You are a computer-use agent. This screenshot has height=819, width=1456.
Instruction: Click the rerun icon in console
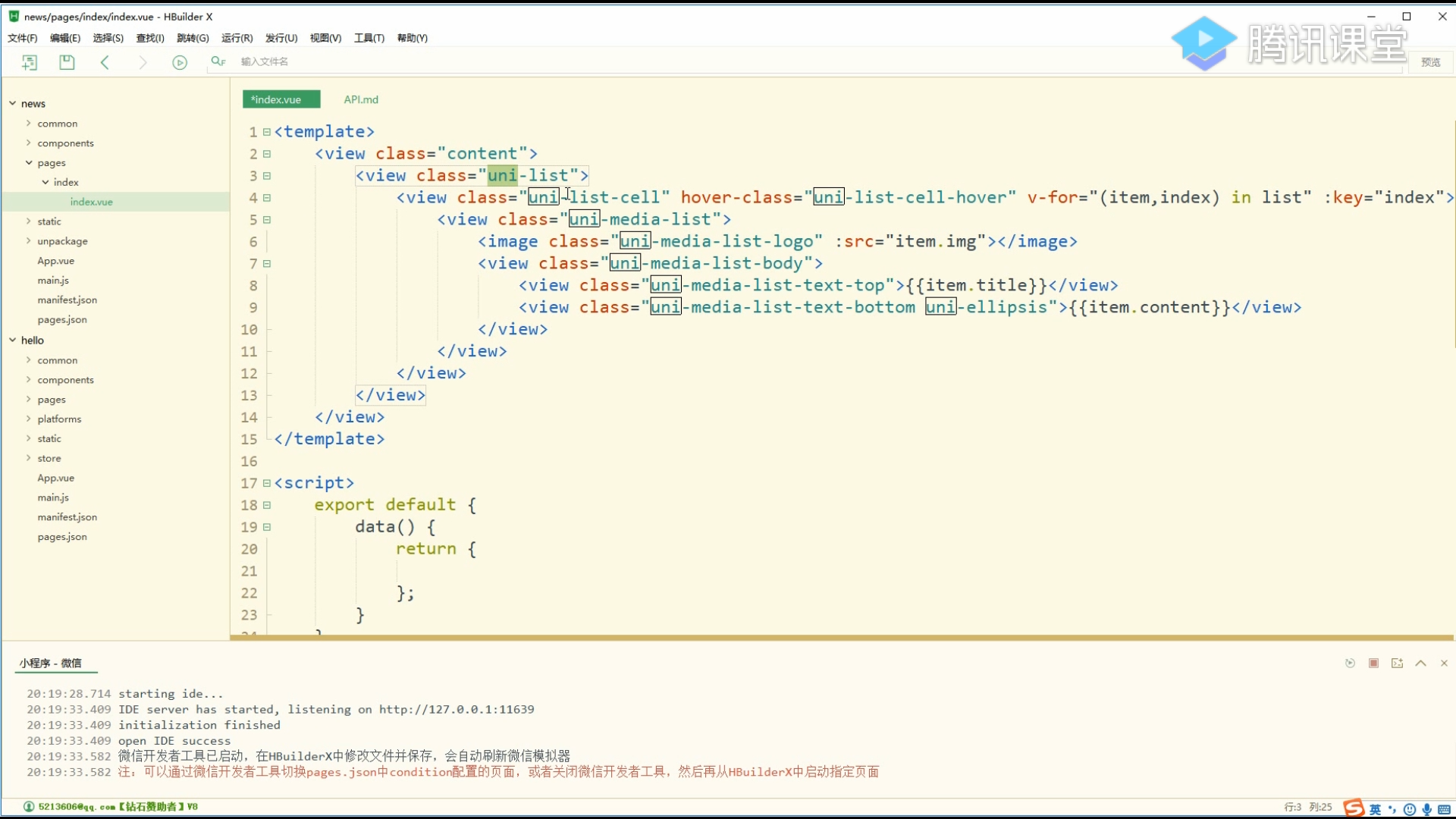[x=1350, y=663]
